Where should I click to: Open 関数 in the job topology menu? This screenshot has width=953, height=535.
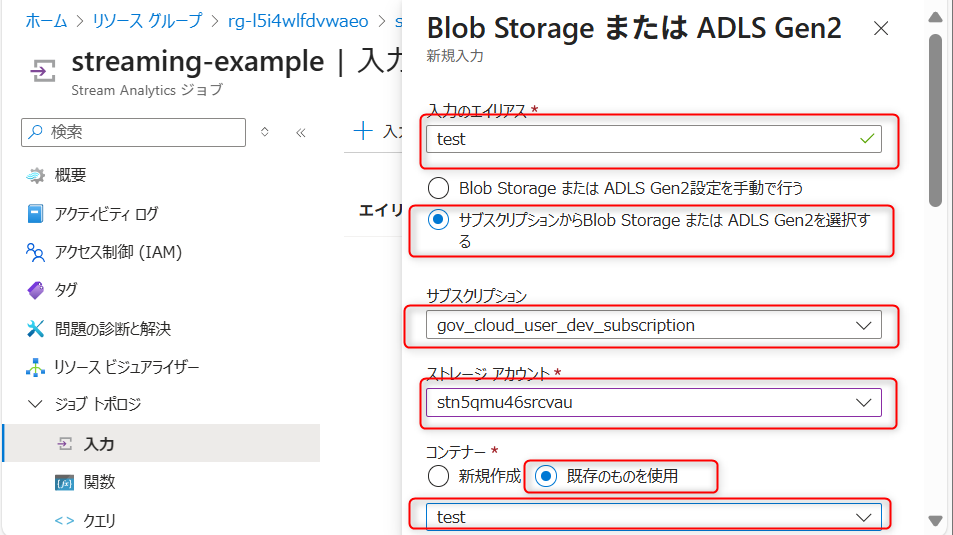coord(99,482)
